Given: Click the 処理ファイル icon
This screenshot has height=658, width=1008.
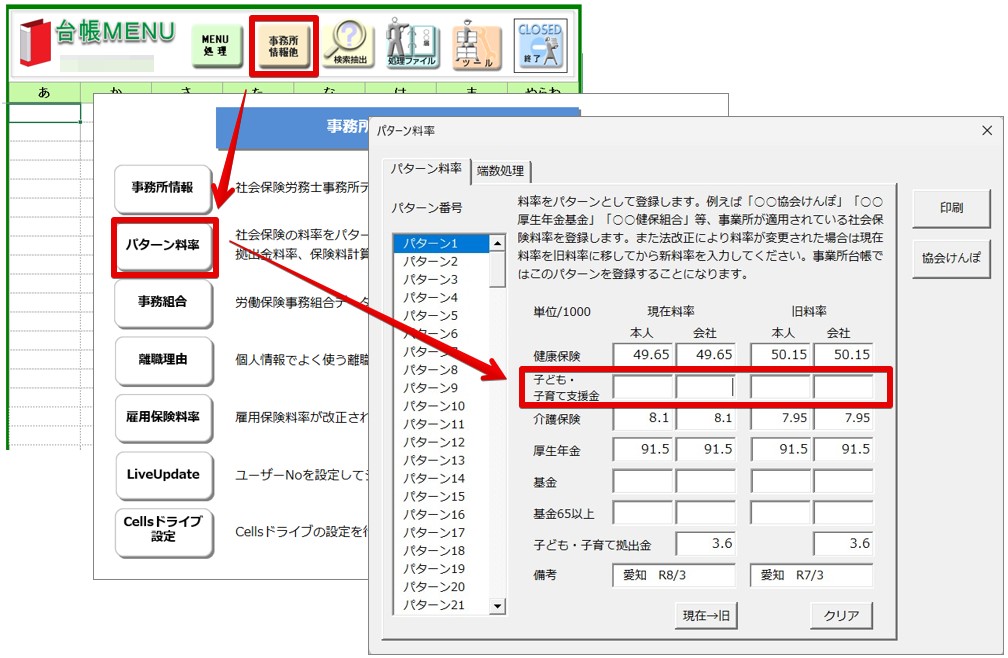Looking at the screenshot, I should [x=412, y=46].
